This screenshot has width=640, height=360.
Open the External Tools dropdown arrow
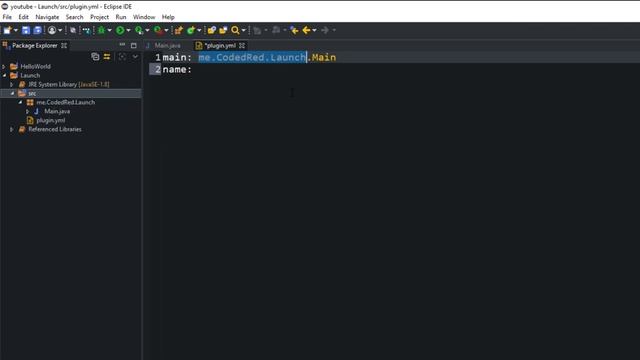[x=166, y=30]
